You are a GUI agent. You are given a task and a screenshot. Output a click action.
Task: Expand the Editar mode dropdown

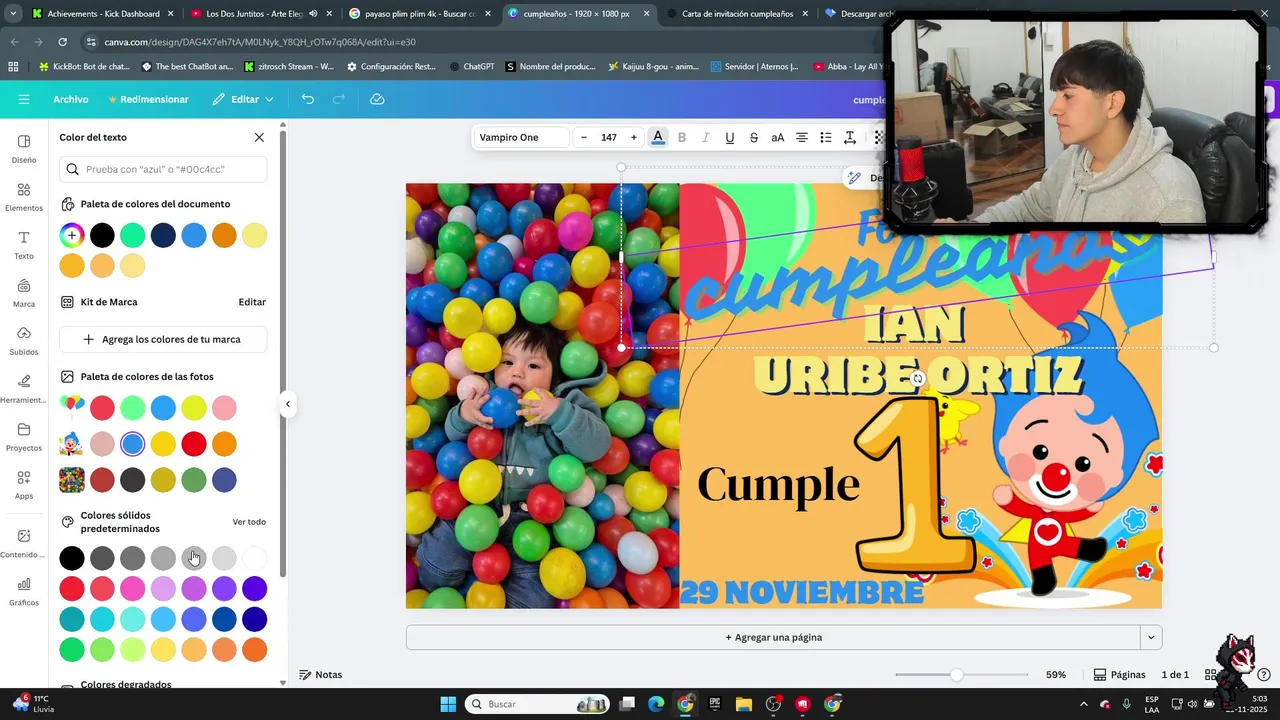pyautogui.click(x=243, y=99)
